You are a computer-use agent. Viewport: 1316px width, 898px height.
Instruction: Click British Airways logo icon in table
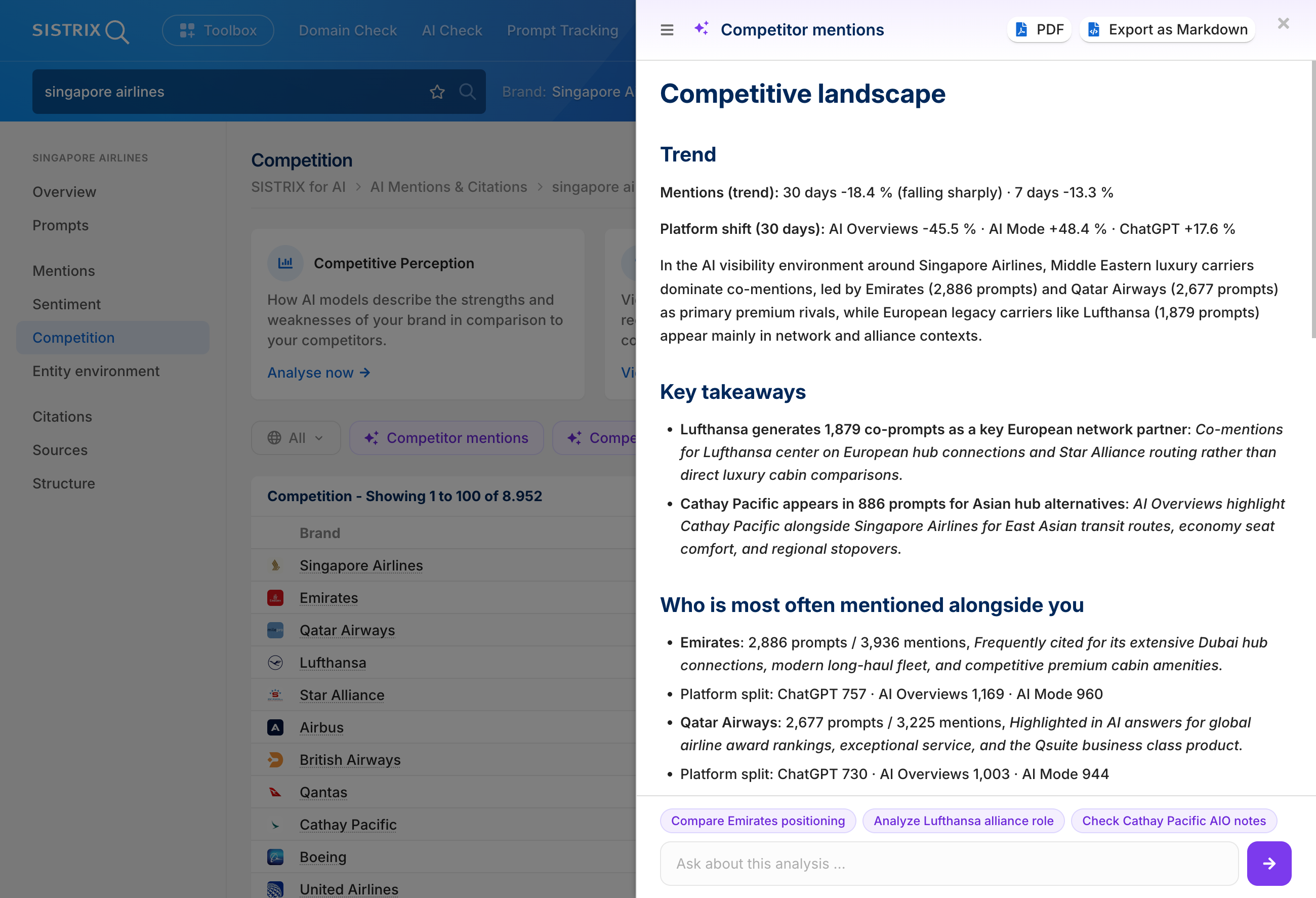275,759
